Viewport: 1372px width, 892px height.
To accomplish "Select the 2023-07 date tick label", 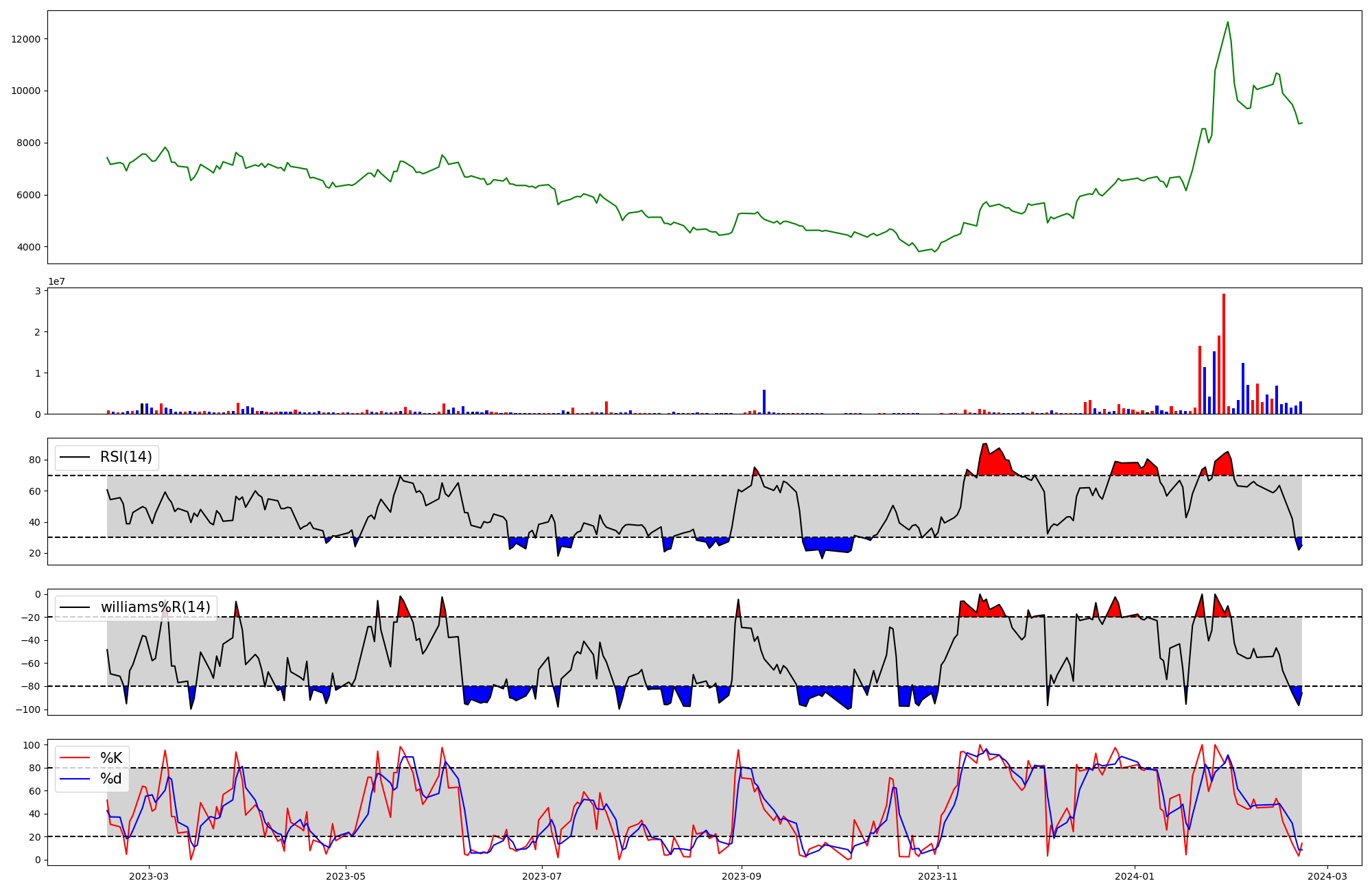I will [x=542, y=876].
